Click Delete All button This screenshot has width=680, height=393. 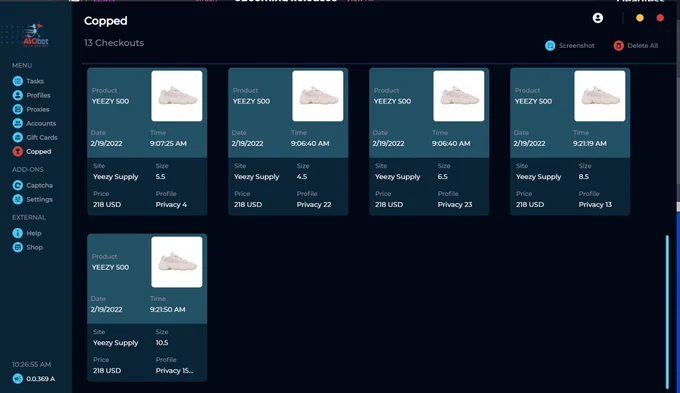click(642, 46)
